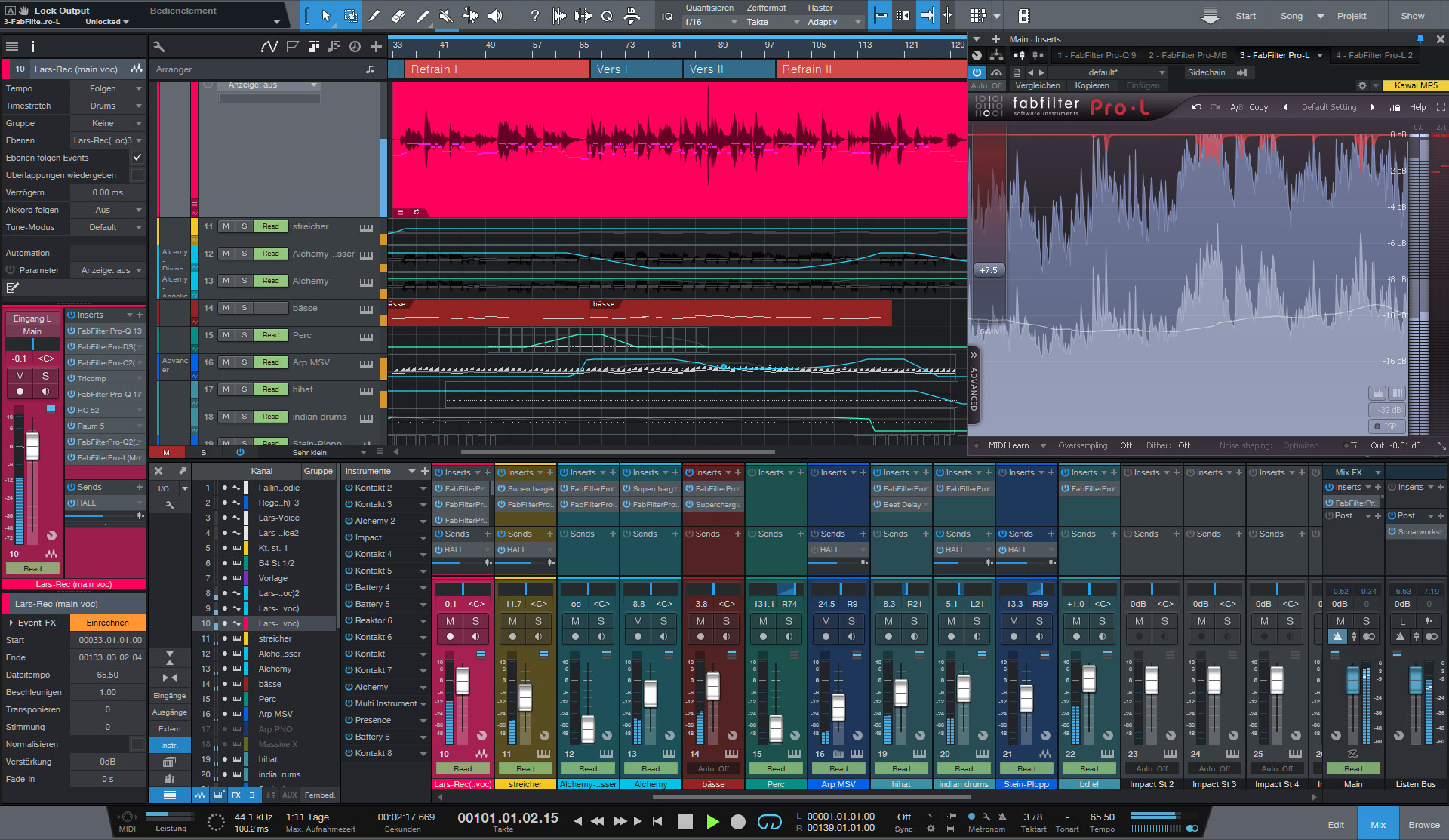The height and width of the screenshot is (840, 1449).
Task: Click the Quantize Q icon
Action: pyautogui.click(x=607, y=16)
